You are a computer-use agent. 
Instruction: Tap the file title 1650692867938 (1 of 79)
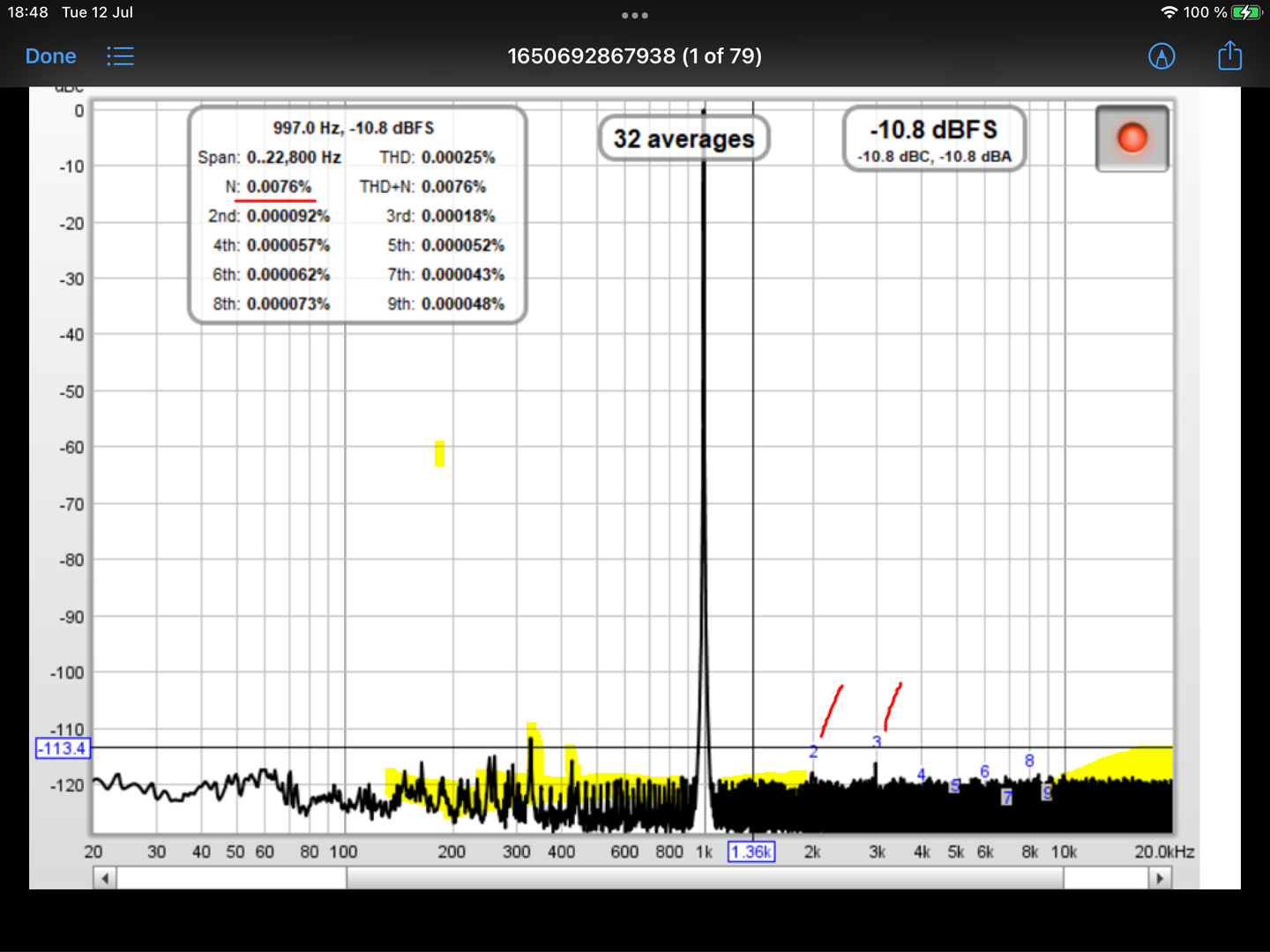tap(634, 56)
